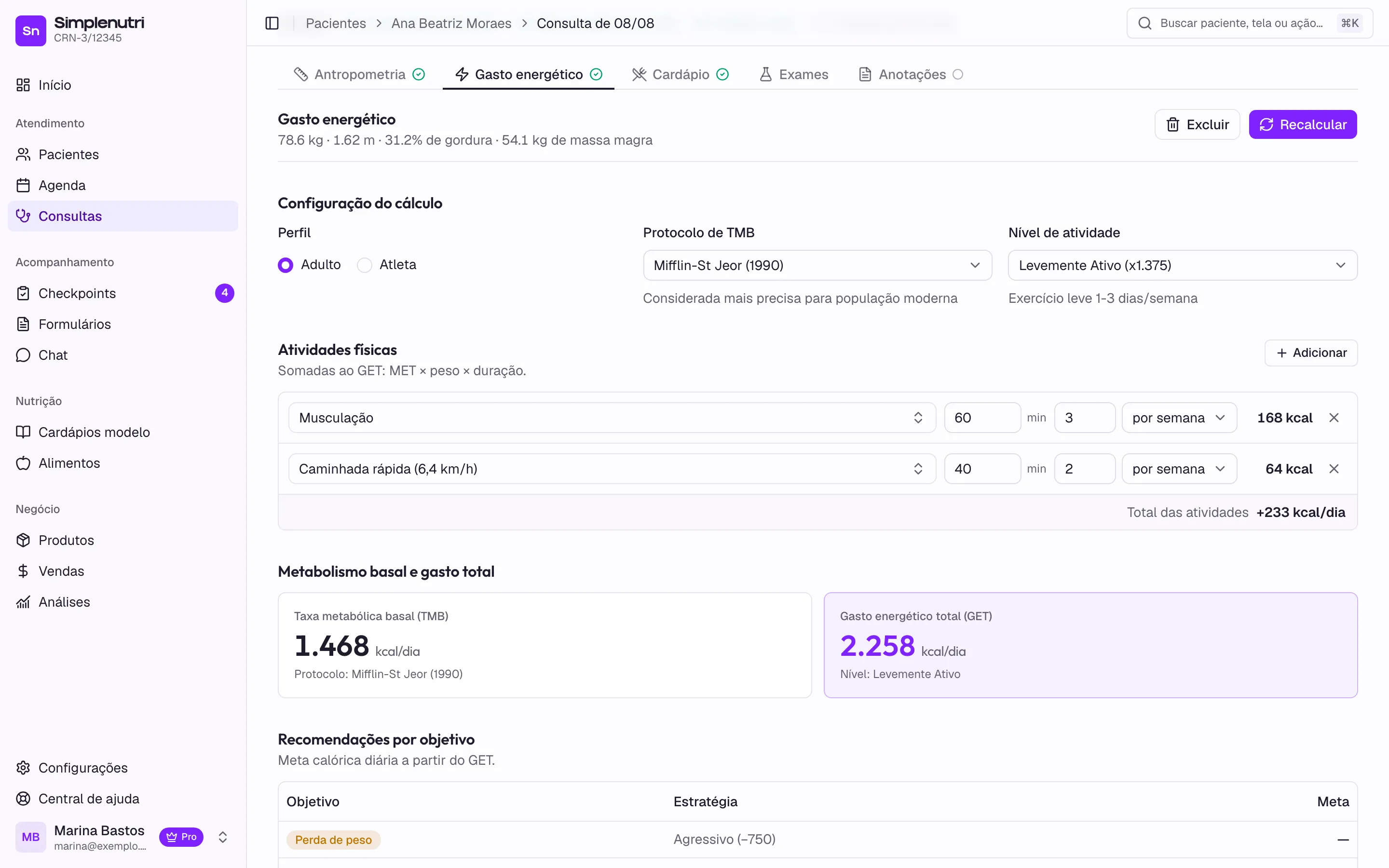1389x868 pixels.
Task: Change Caminhada frequency period dropdown
Action: pyautogui.click(x=1179, y=469)
